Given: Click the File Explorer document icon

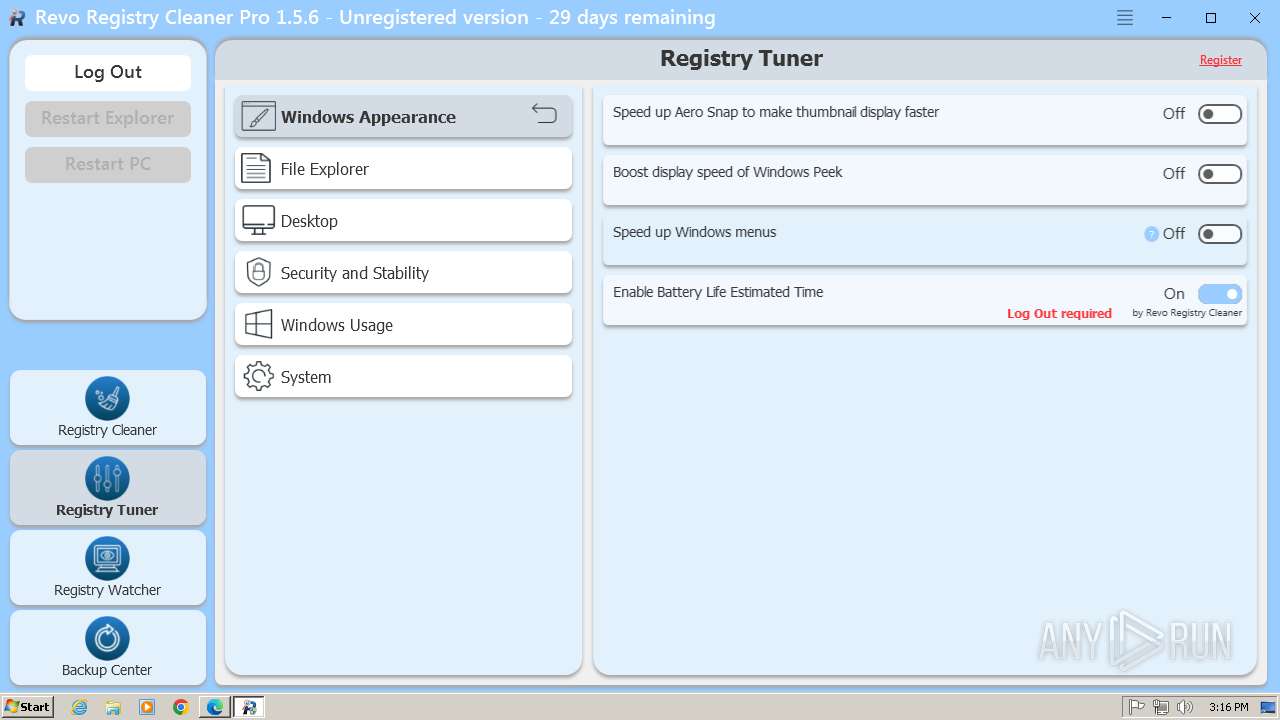Looking at the screenshot, I should pos(257,169).
